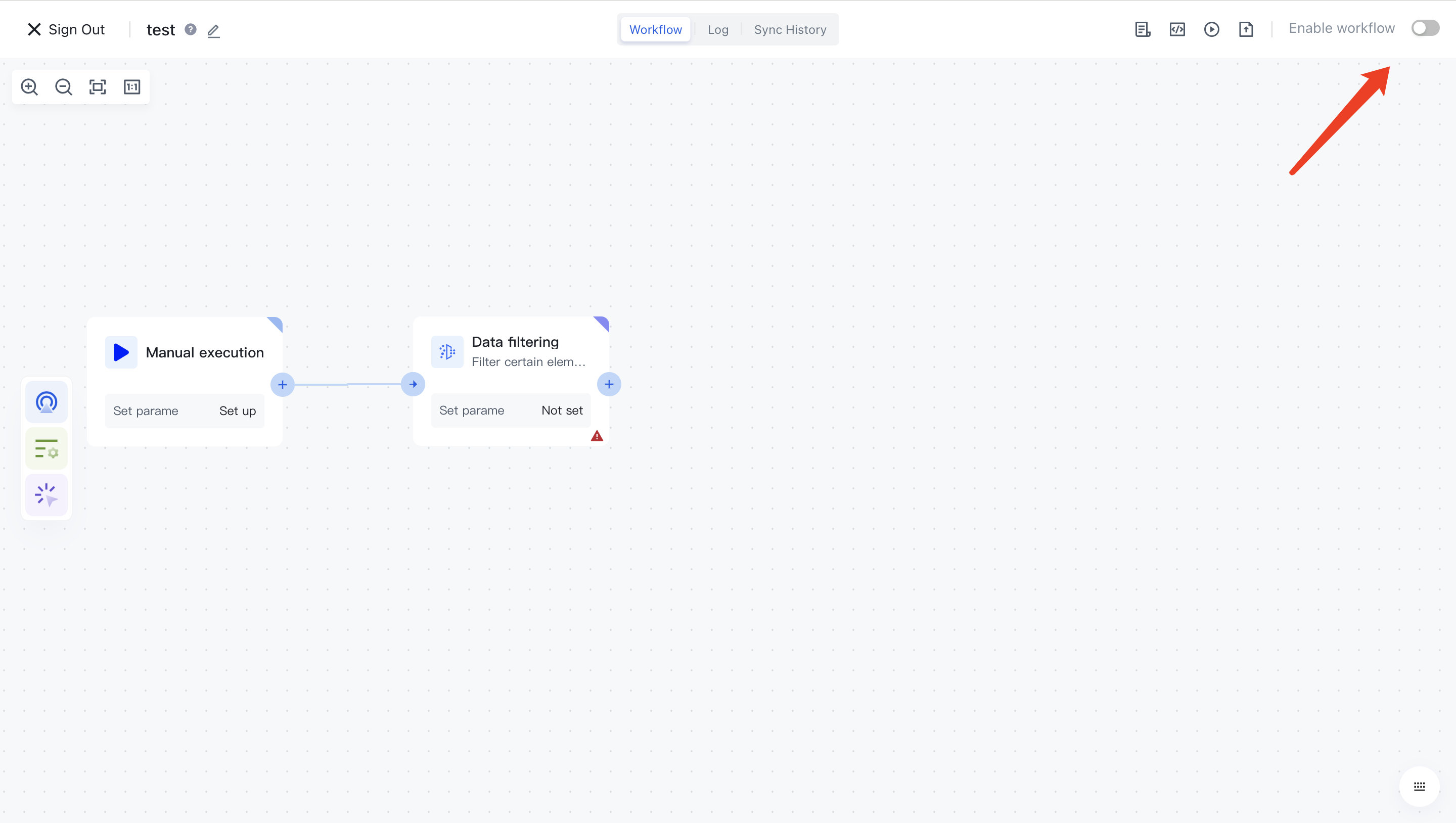Add a node after Data filtering with plus
This screenshot has width=1456, height=823.
tap(609, 384)
